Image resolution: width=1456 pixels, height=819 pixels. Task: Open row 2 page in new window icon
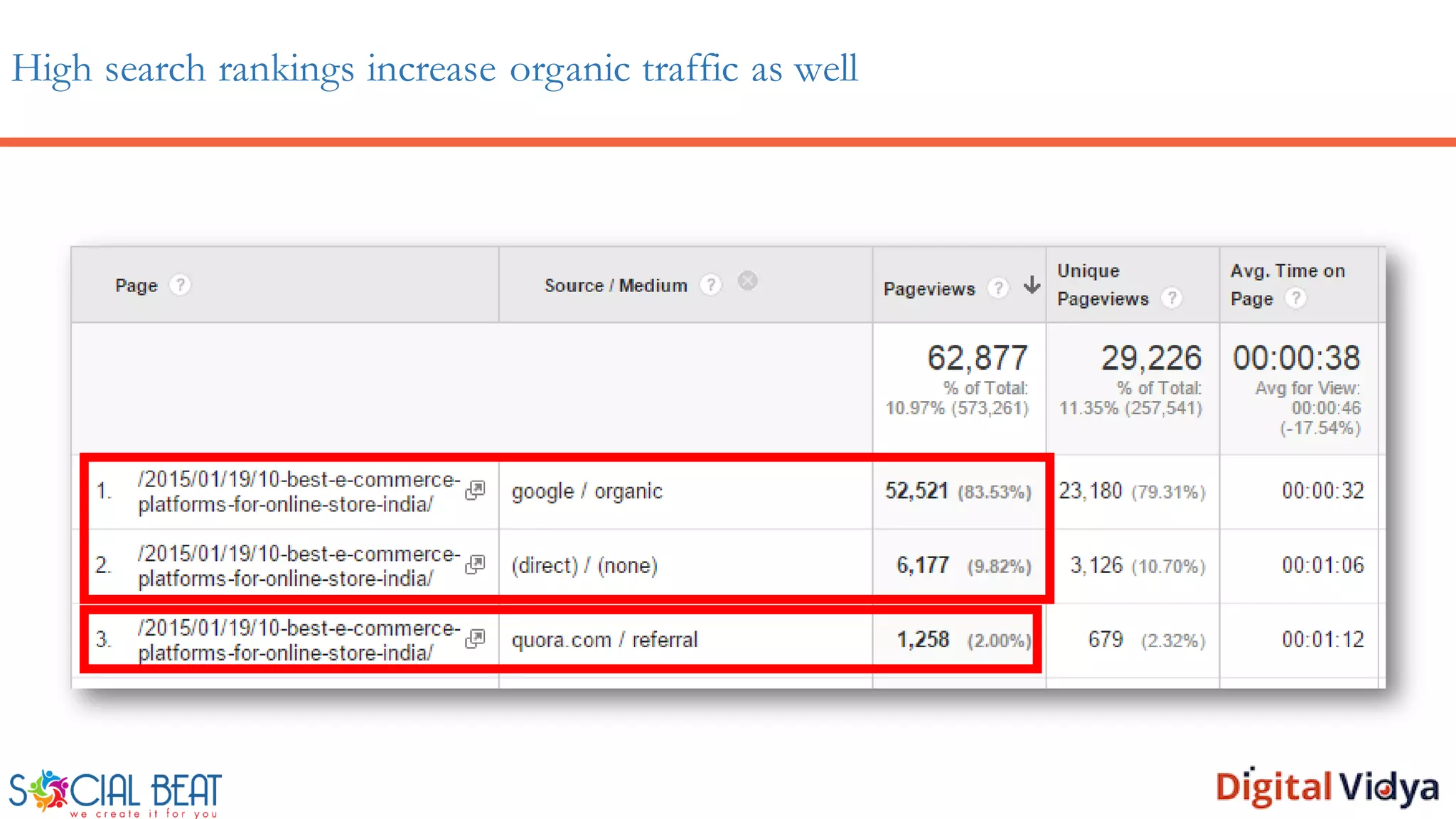click(475, 564)
